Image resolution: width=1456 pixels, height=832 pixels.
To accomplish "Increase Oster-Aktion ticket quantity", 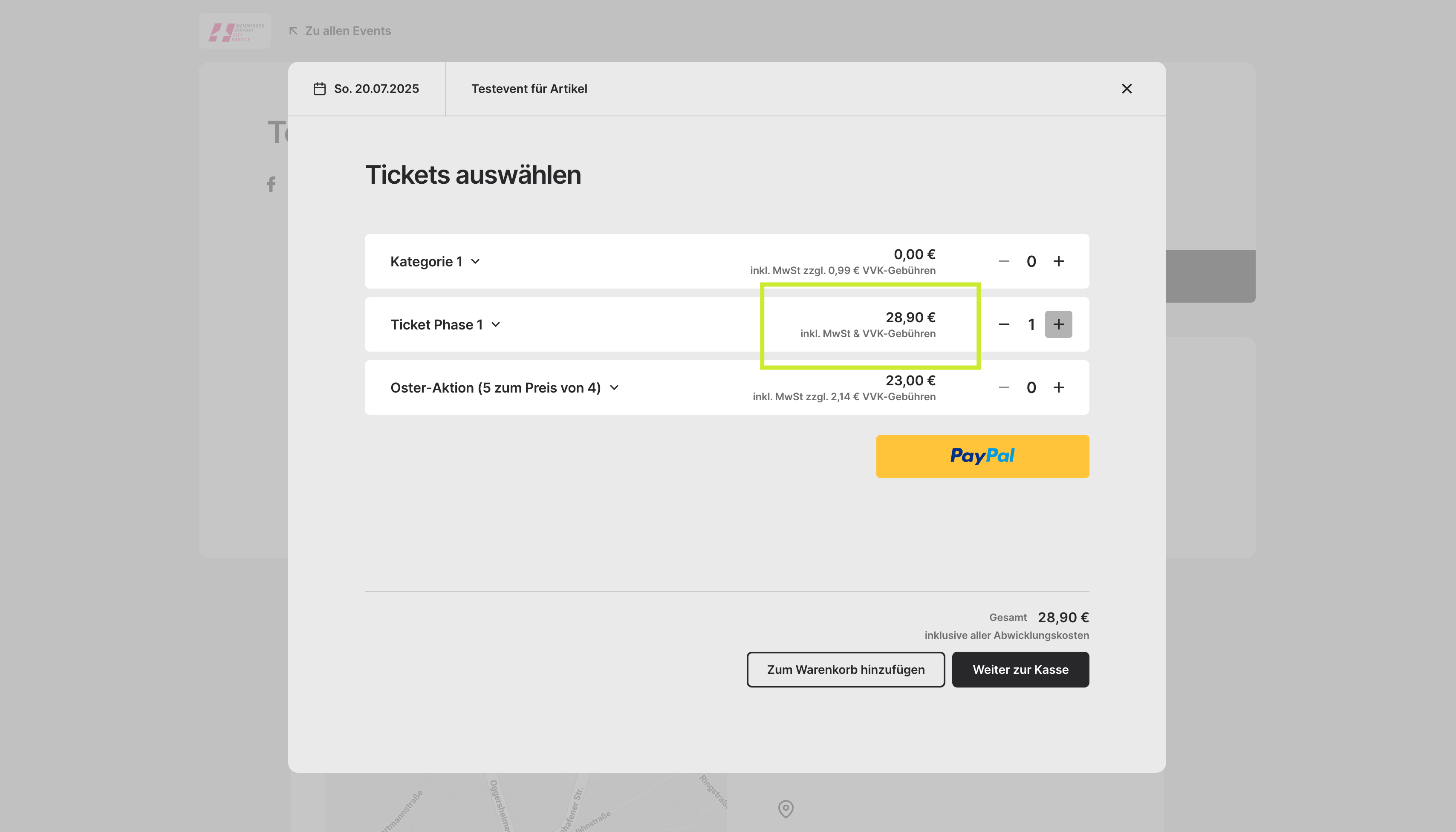I will click(x=1058, y=387).
